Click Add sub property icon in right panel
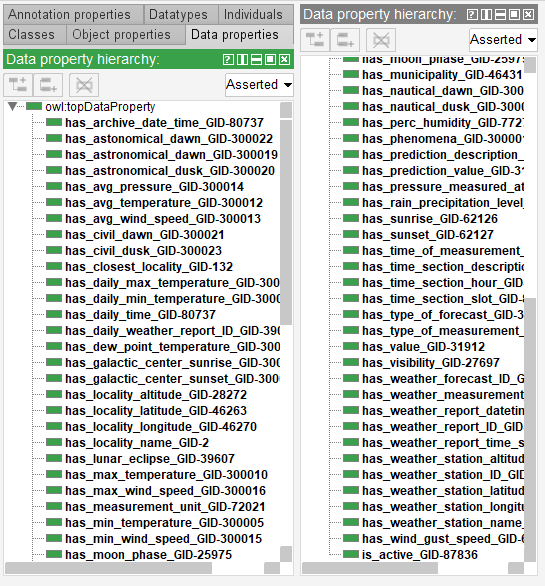The width and height of the screenshot is (545, 586). 315,40
